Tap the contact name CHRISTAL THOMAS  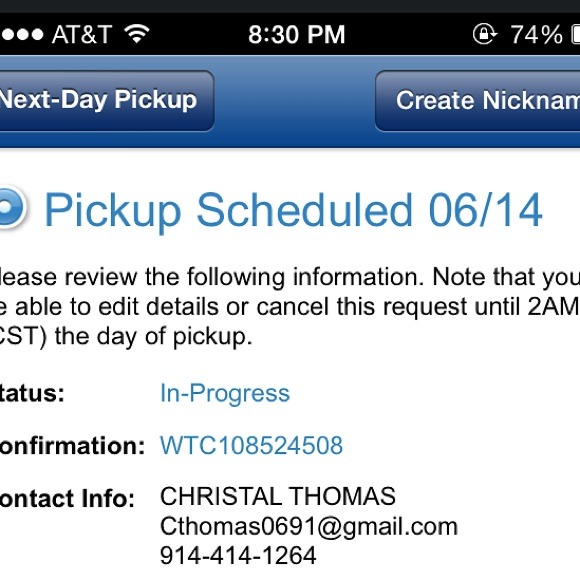(278, 496)
